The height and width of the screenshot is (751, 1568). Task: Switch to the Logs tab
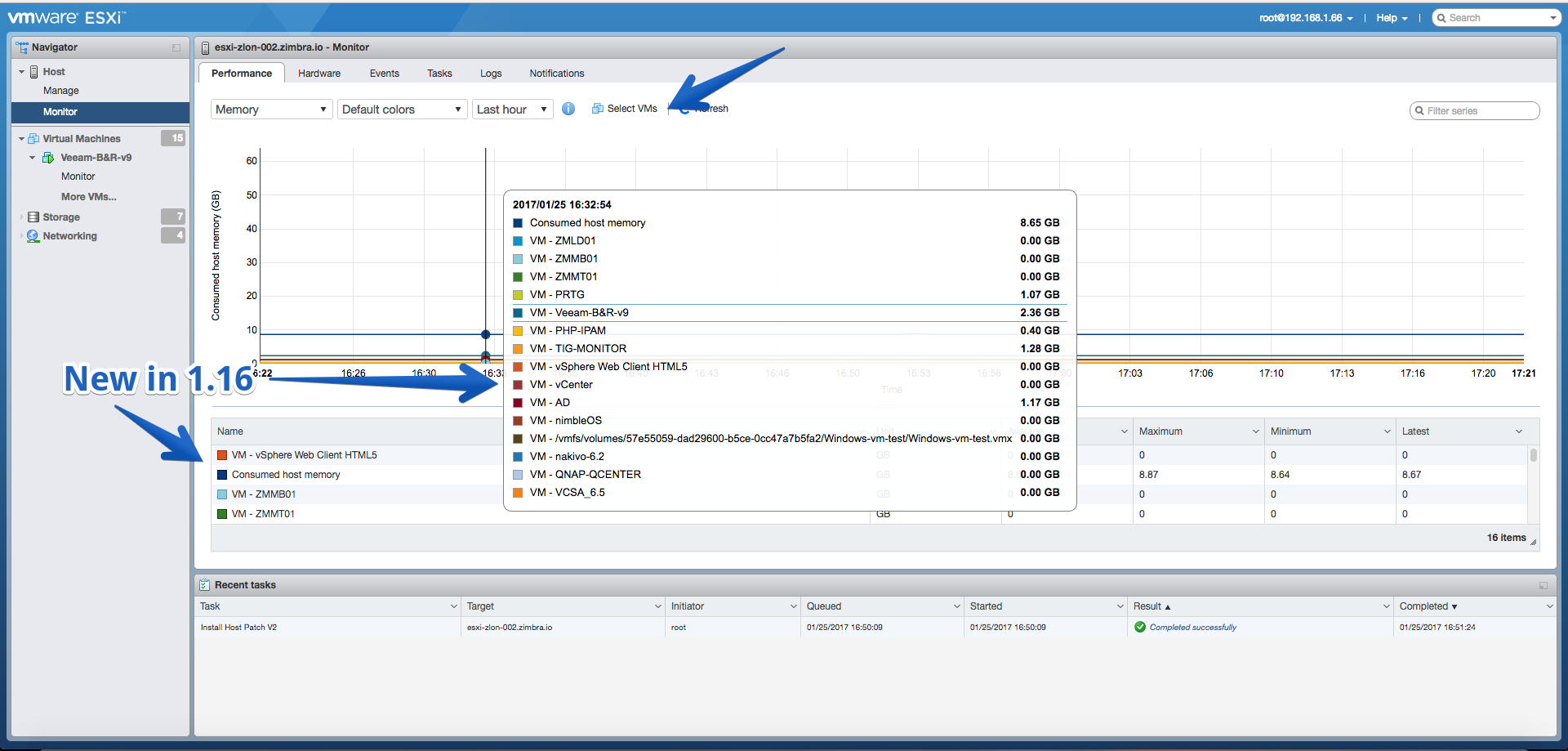[491, 74]
